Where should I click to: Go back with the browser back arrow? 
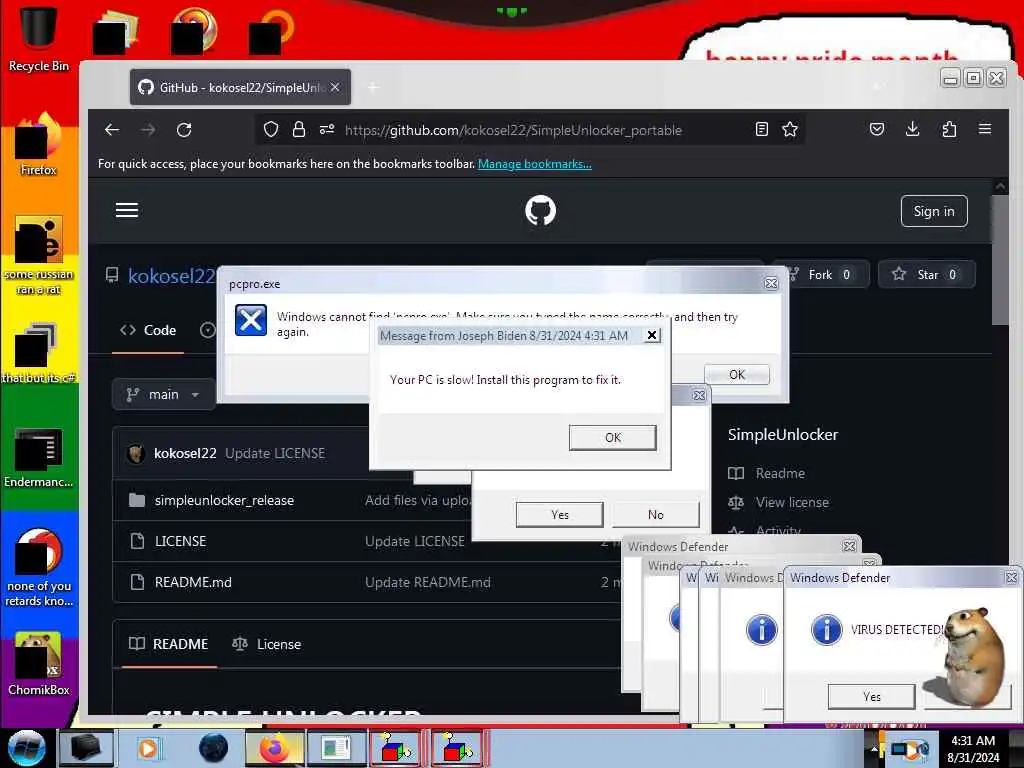pyautogui.click(x=112, y=130)
